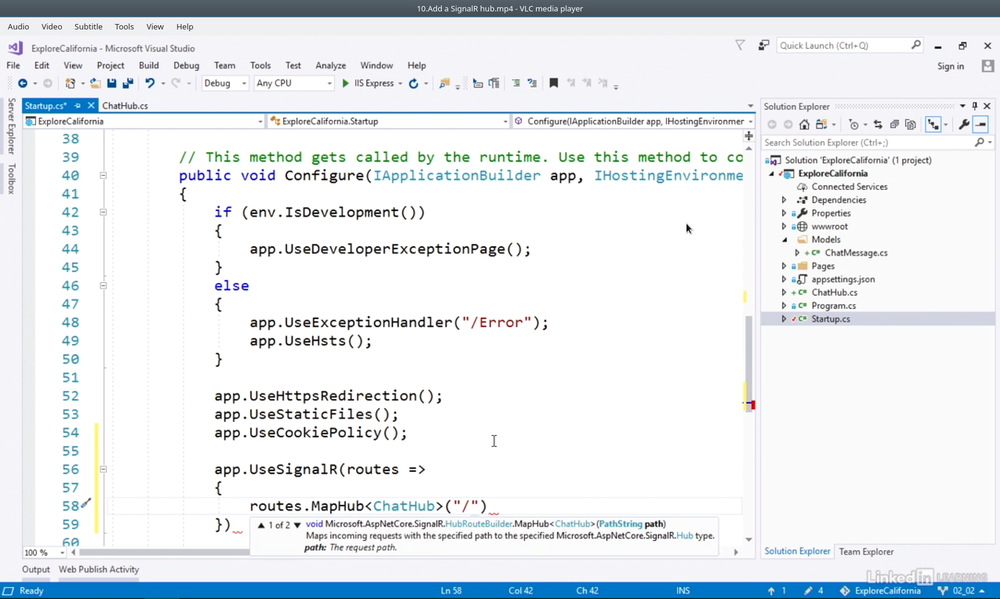Start debugging with the green IIS Express arrow
Screen dimensions: 1000x599
click(345, 84)
